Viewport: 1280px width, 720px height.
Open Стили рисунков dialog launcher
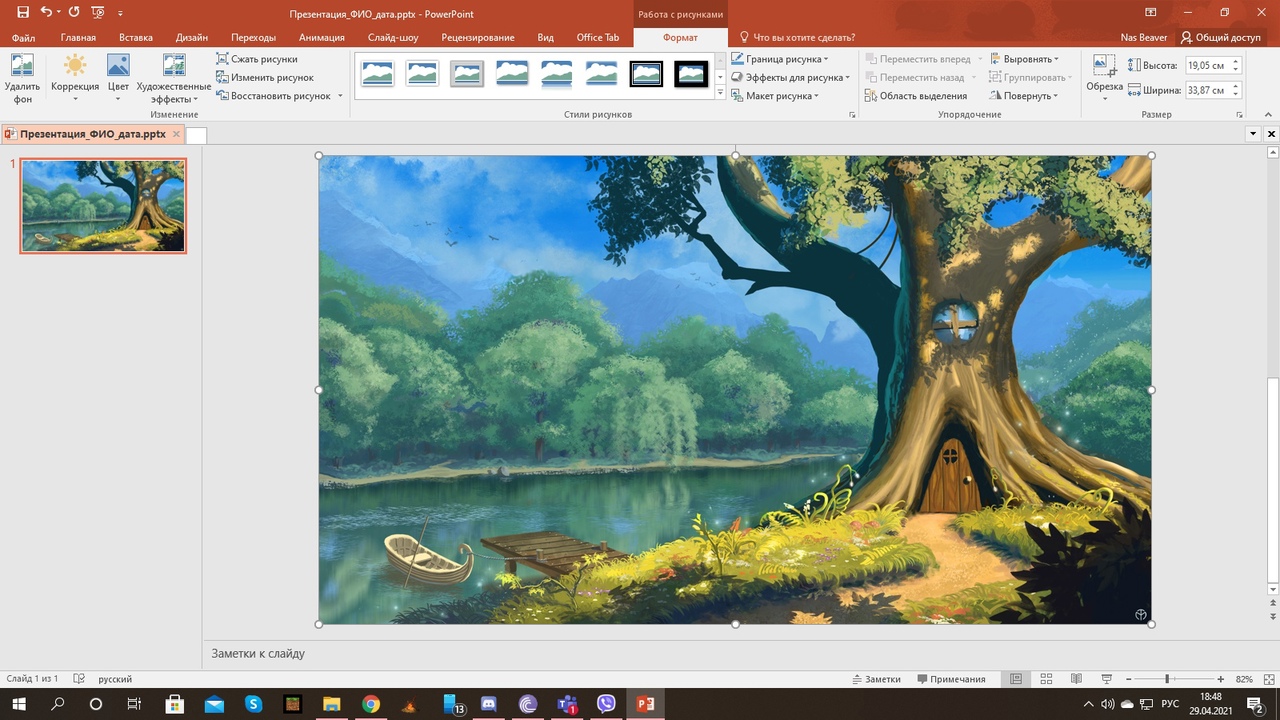pyautogui.click(x=853, y=115)
